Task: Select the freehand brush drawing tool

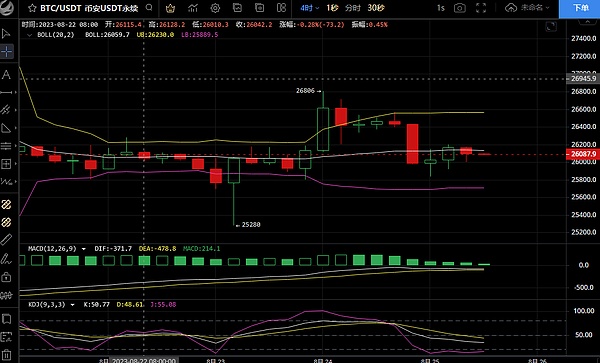Action: [x=6, y=259]
